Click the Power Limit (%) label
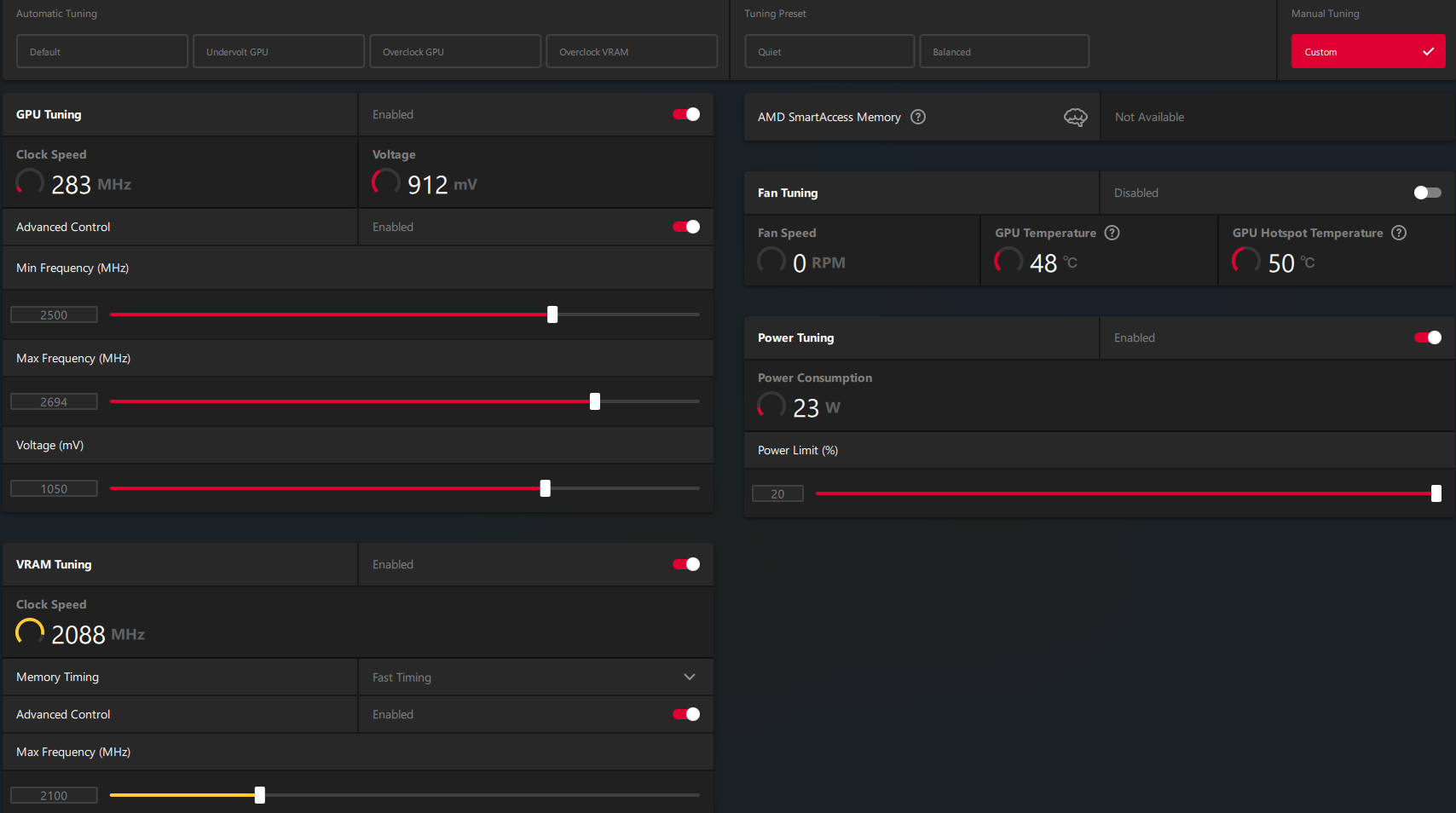The height and width of the screenshot is (813, 1456). click(798, 450)
